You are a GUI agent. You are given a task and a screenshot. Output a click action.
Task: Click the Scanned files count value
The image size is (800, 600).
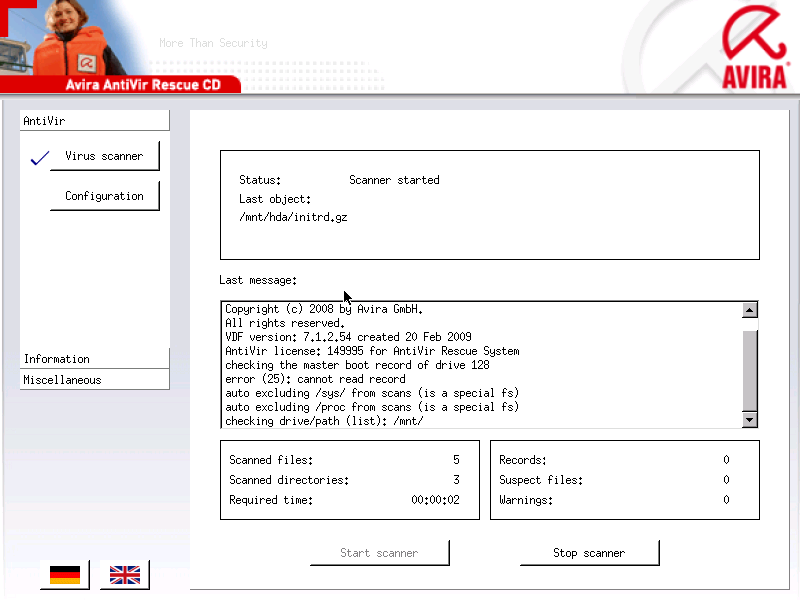(x=456, y=460)
